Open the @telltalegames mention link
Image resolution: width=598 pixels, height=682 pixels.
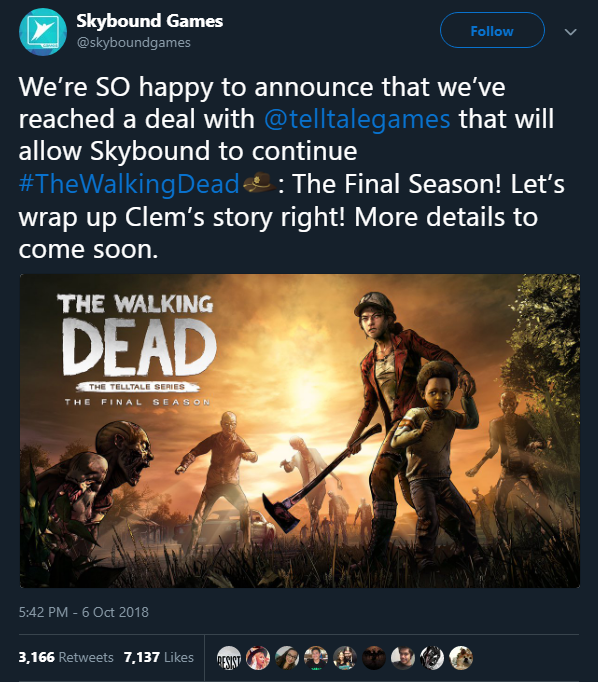point(357,119)
